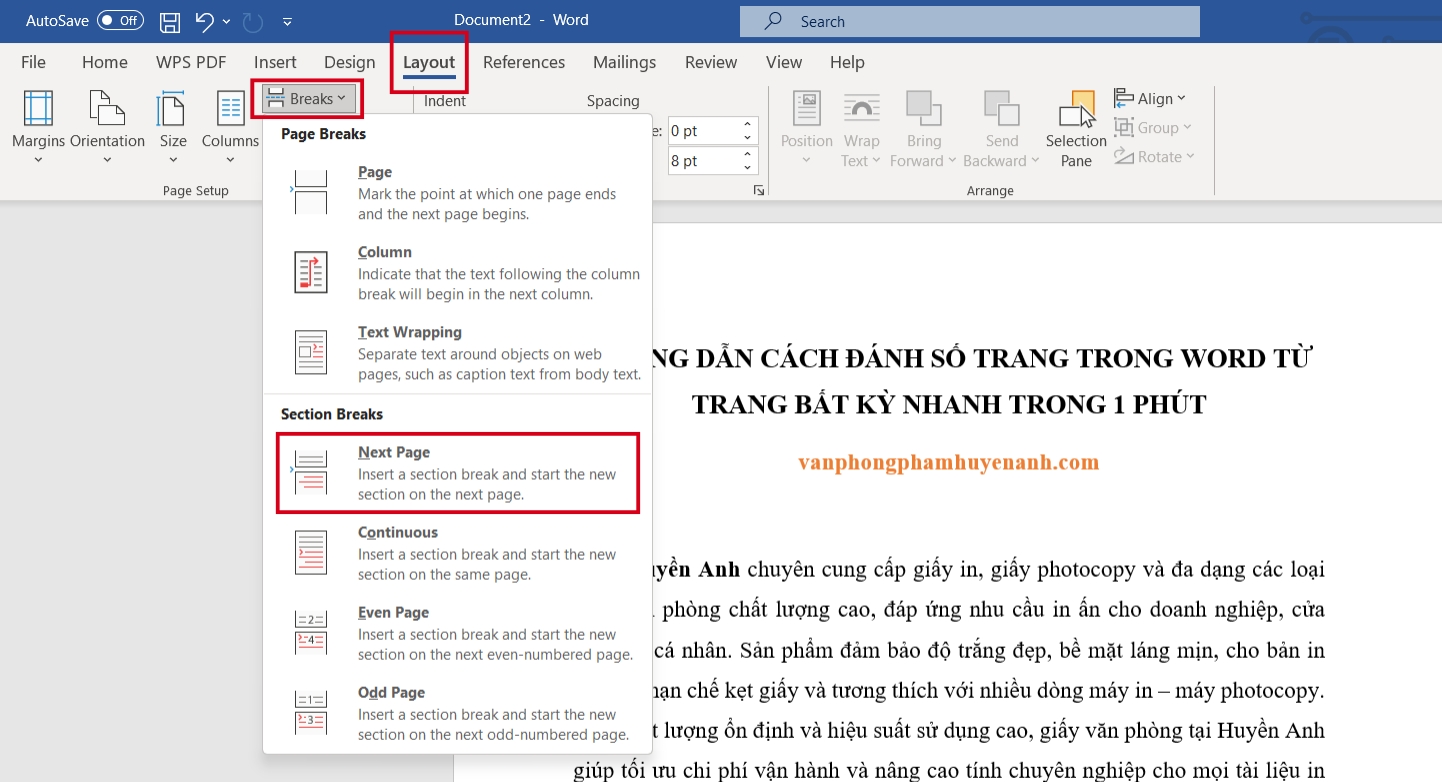
Task: Switch to the View tab
Action: point(784,62)
